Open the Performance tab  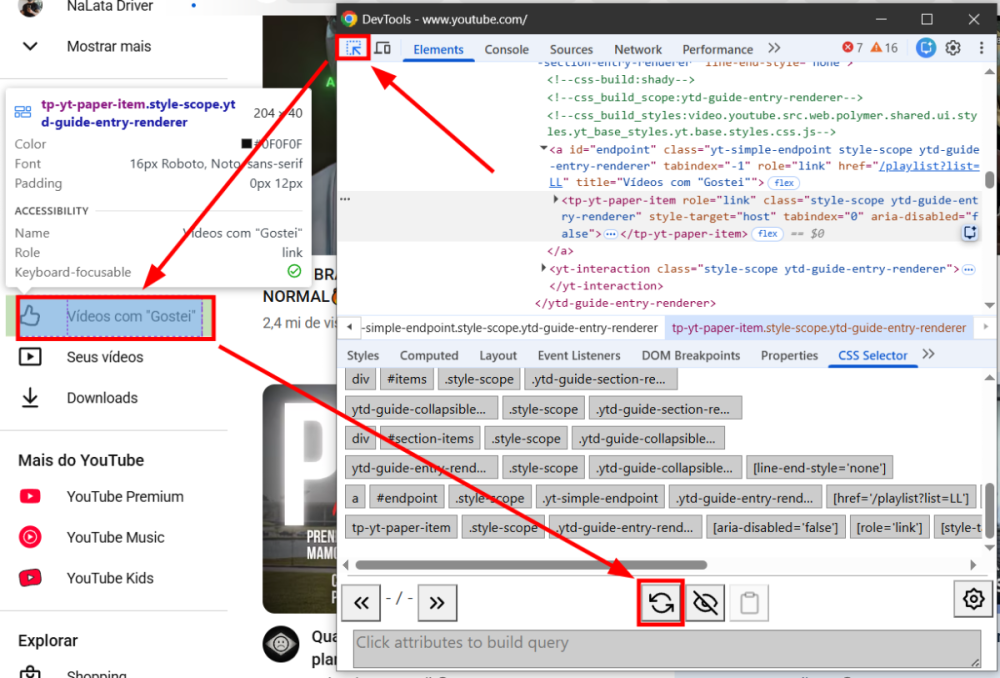click(x=717, y=49)
